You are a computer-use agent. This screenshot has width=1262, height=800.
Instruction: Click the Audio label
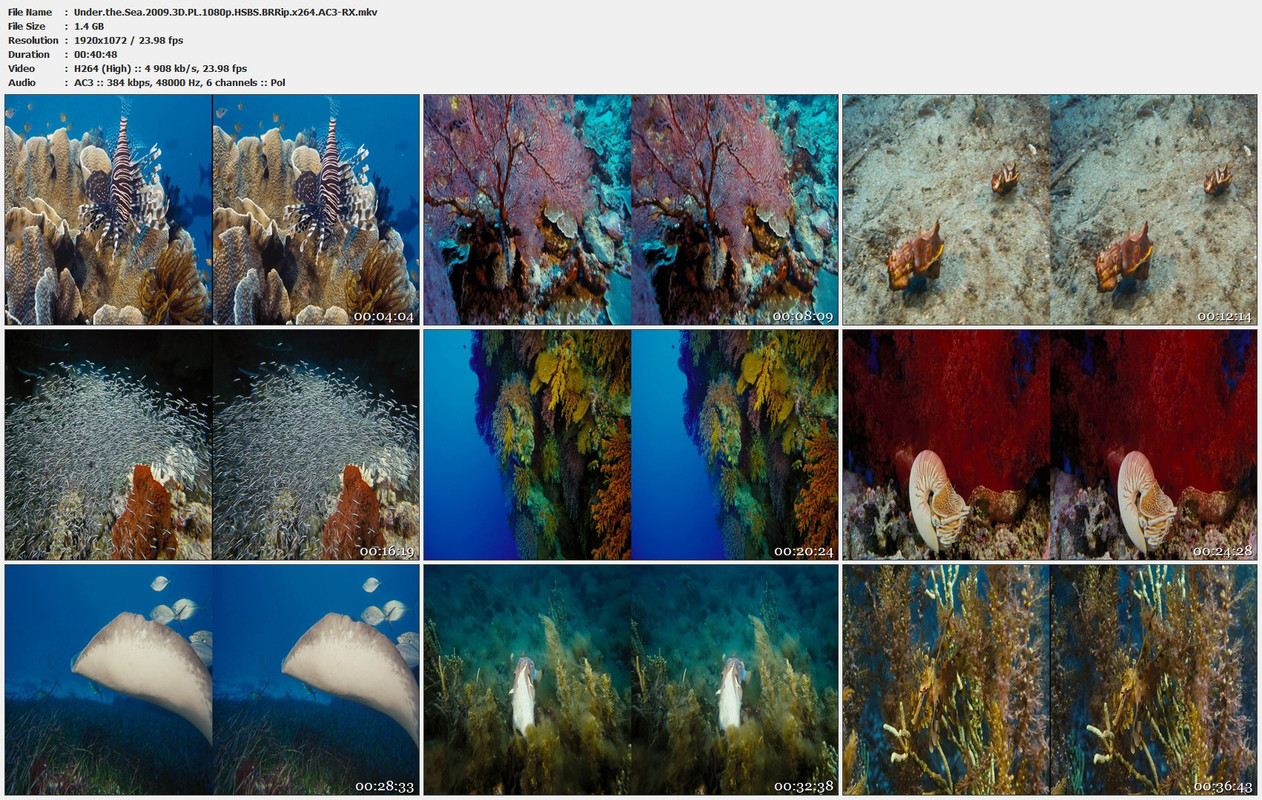click(x=22, y=82)
